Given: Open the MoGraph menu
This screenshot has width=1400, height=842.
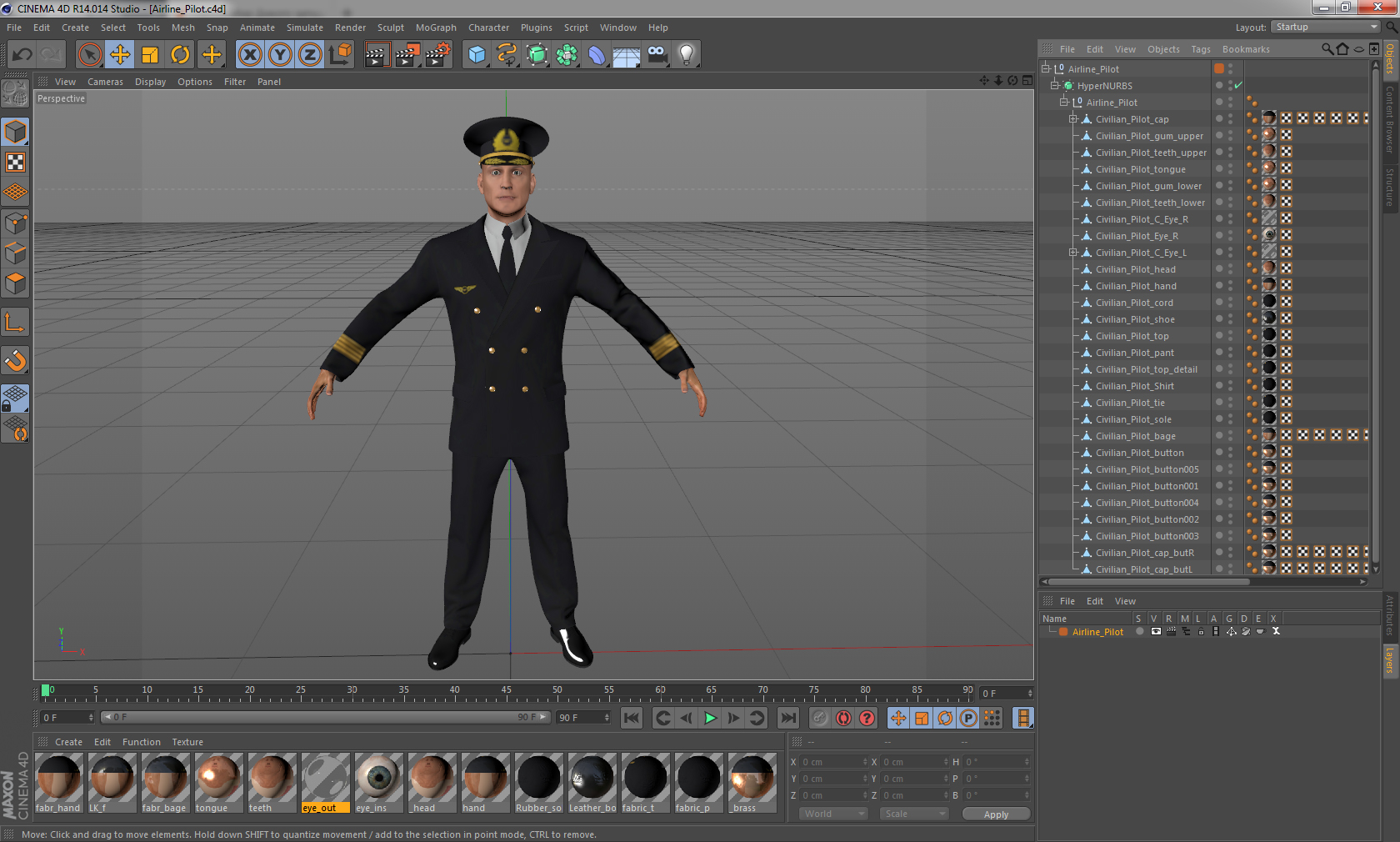Looking at the screenshot, I should coord(436,28).
